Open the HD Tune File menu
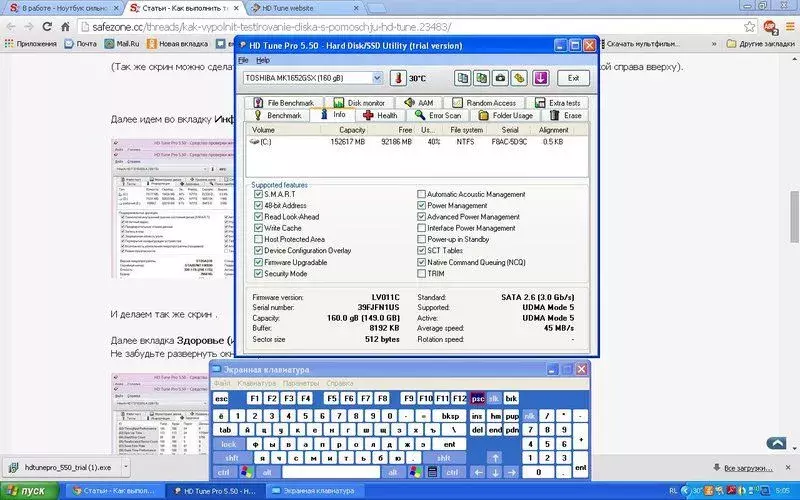Viewport: 800px width, 500px height. coord(243,60)
